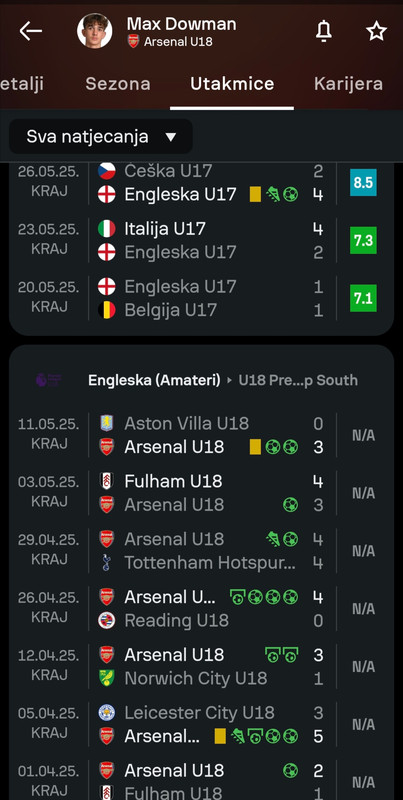Image resolution: width=403 pixels, height=800 pixels.
Task: Switch to the Sezona tab
Action: pyautogui.click(x=118, y=84)
